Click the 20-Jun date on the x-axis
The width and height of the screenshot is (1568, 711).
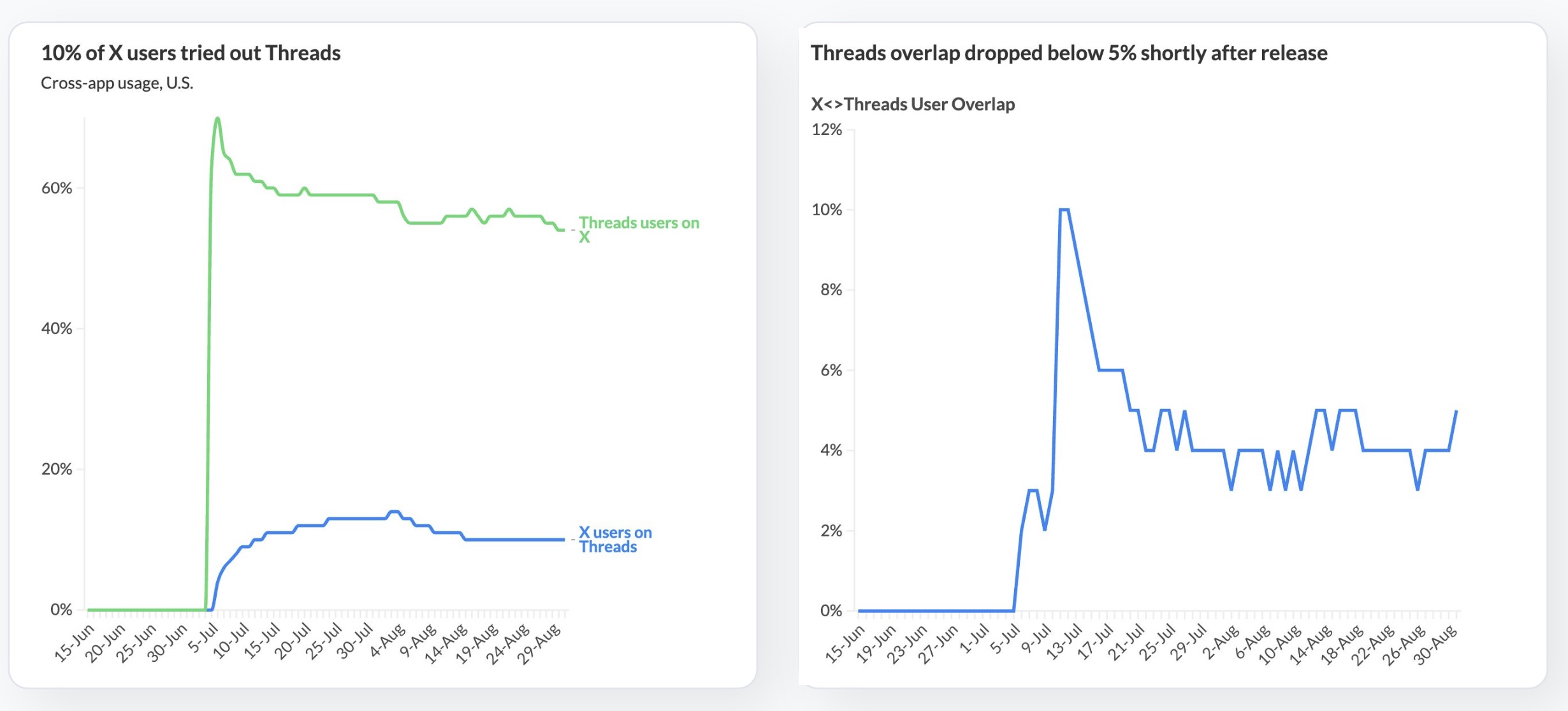105,642
